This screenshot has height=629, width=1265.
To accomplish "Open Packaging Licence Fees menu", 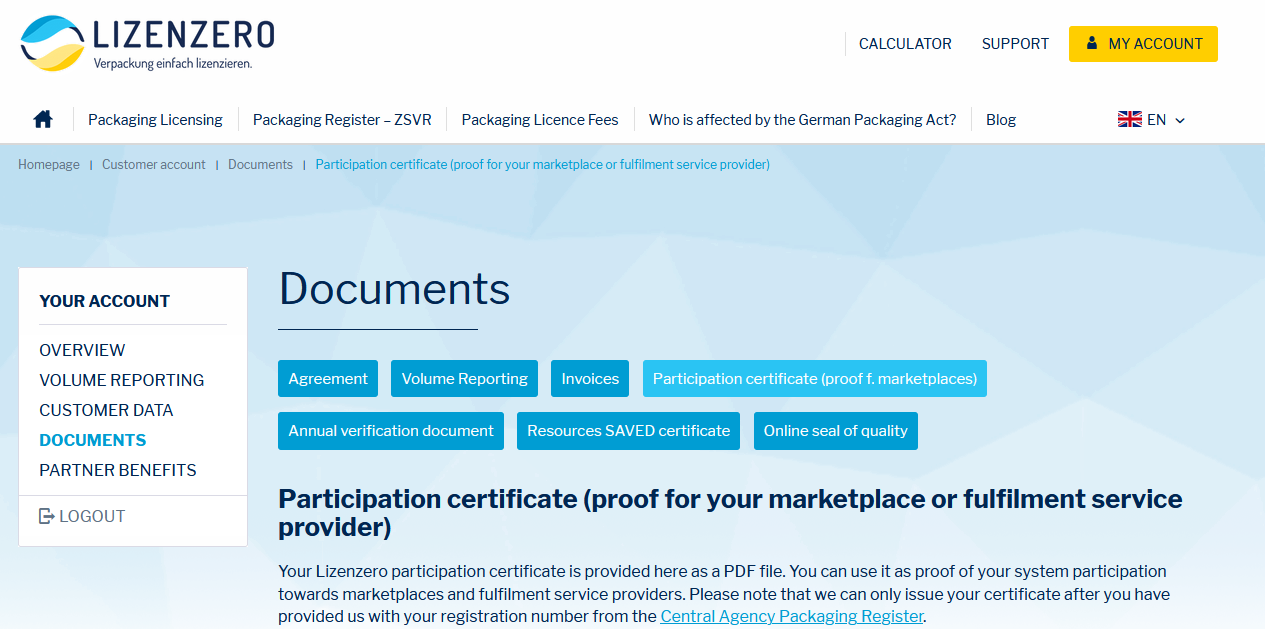I will (540, 120).
